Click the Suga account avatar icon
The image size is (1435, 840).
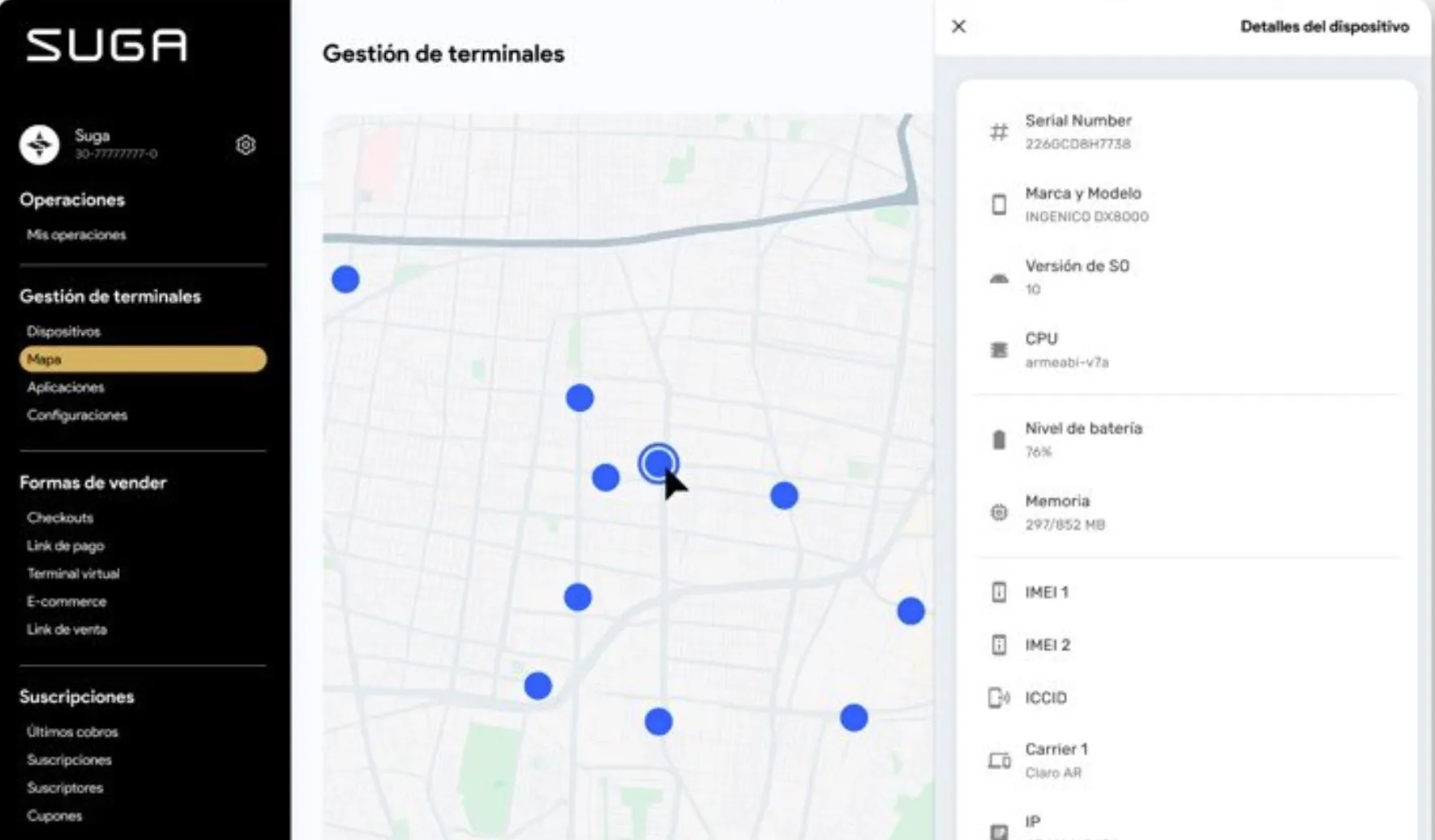coord(39,144)
